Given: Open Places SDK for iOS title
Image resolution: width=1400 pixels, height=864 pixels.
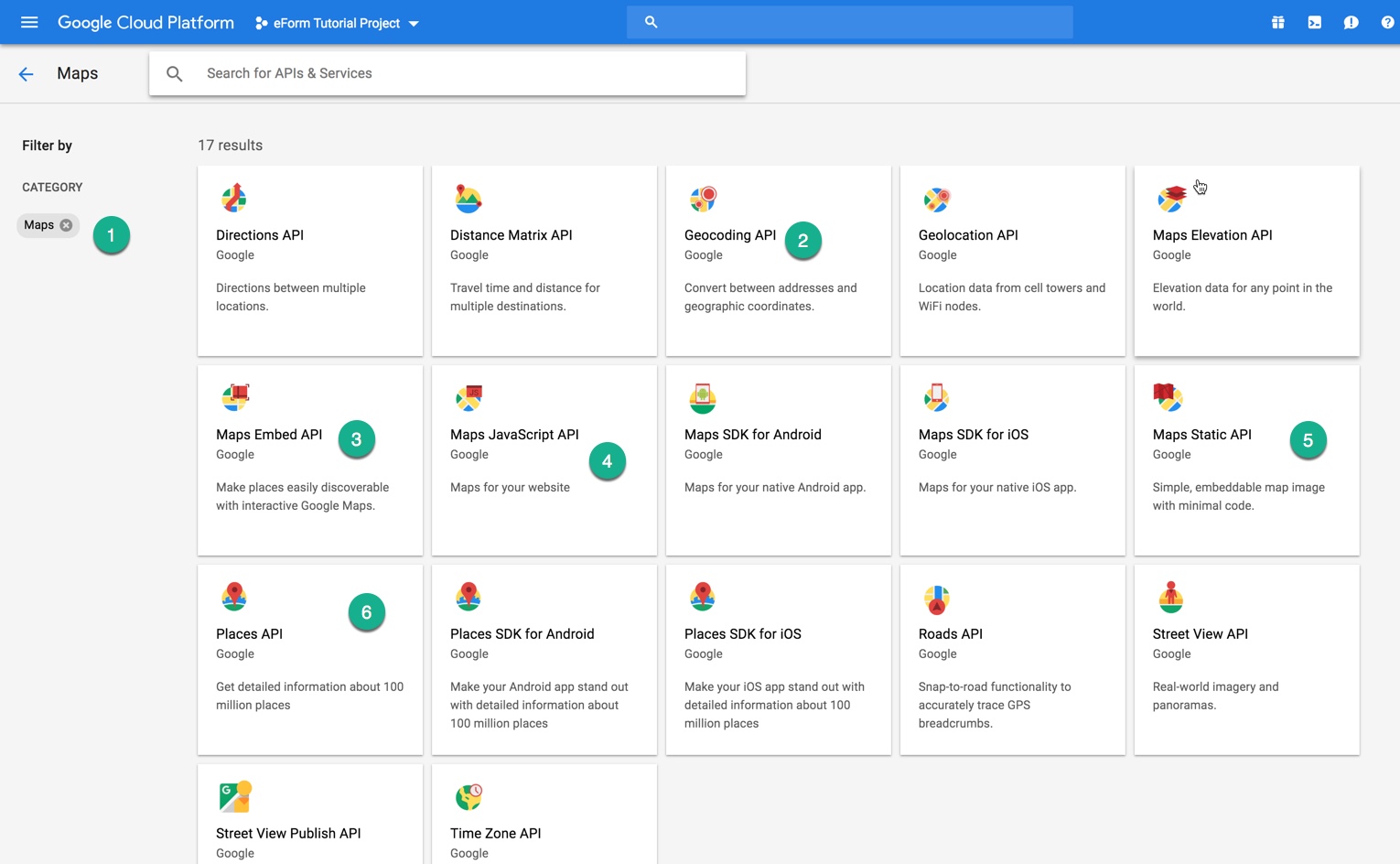Looking at the screenshot, I should point(743,634).
